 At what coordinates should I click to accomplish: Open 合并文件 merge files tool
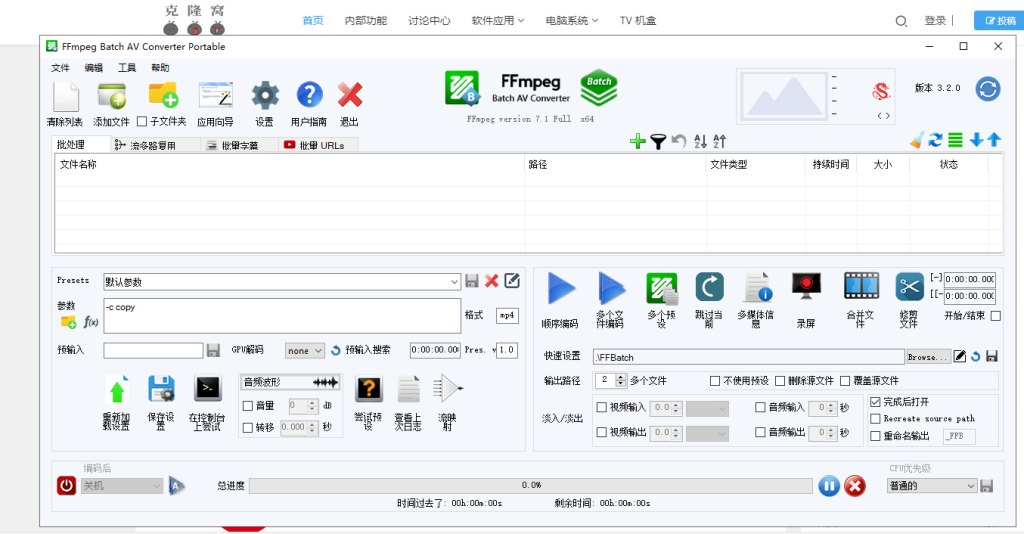point(861,287)
